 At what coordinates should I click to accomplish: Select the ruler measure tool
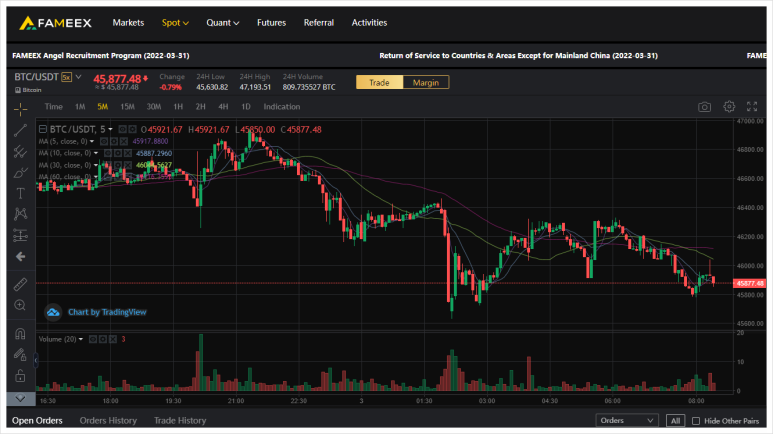pos(20,285)
